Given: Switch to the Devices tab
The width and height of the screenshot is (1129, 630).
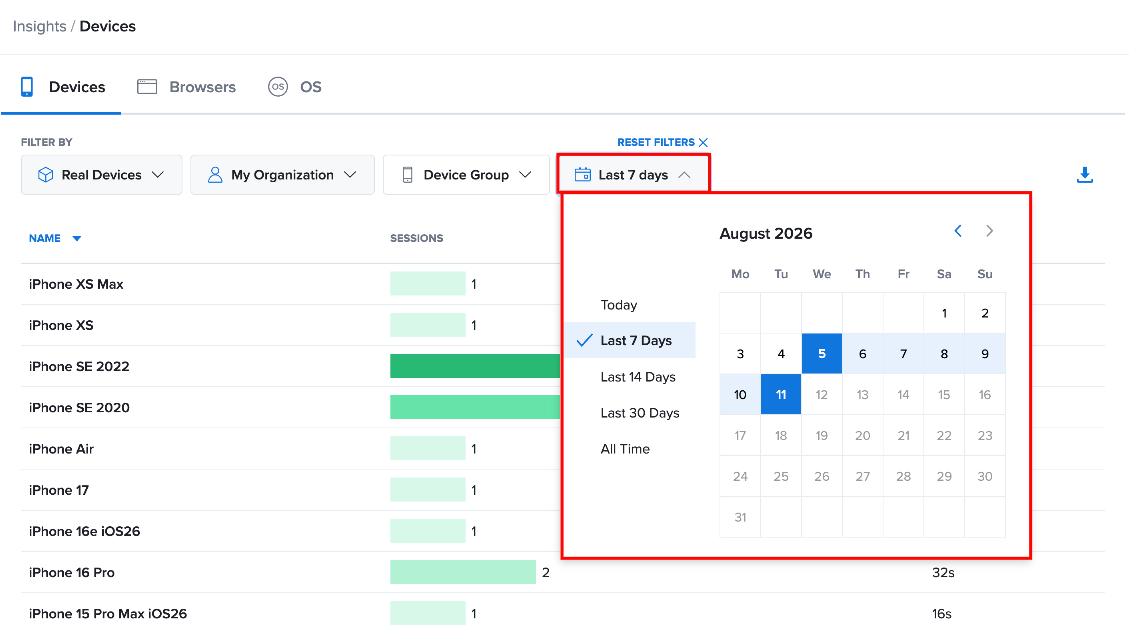Looking at the screenshot, I should [62, 87].
